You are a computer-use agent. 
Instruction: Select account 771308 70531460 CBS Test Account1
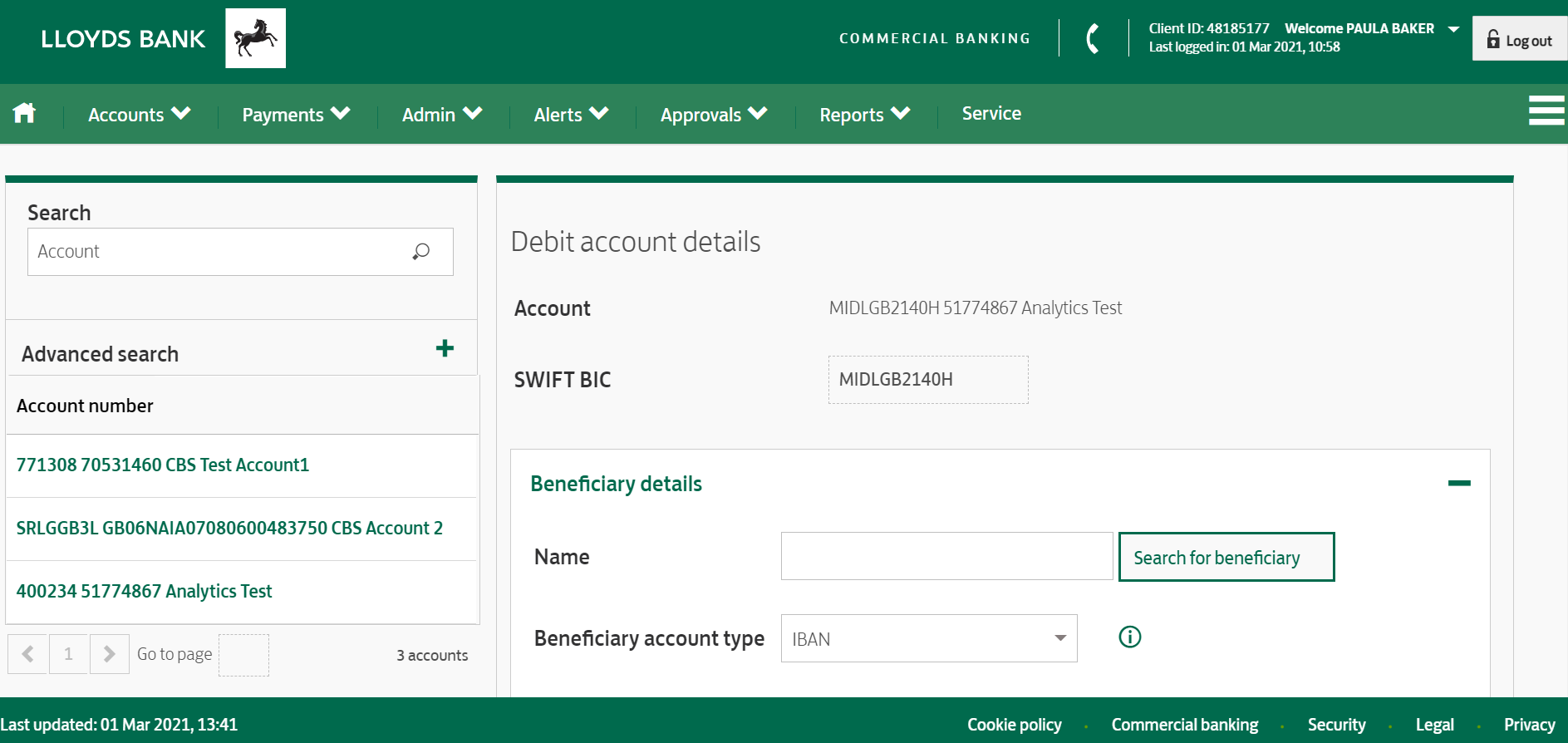163,465
